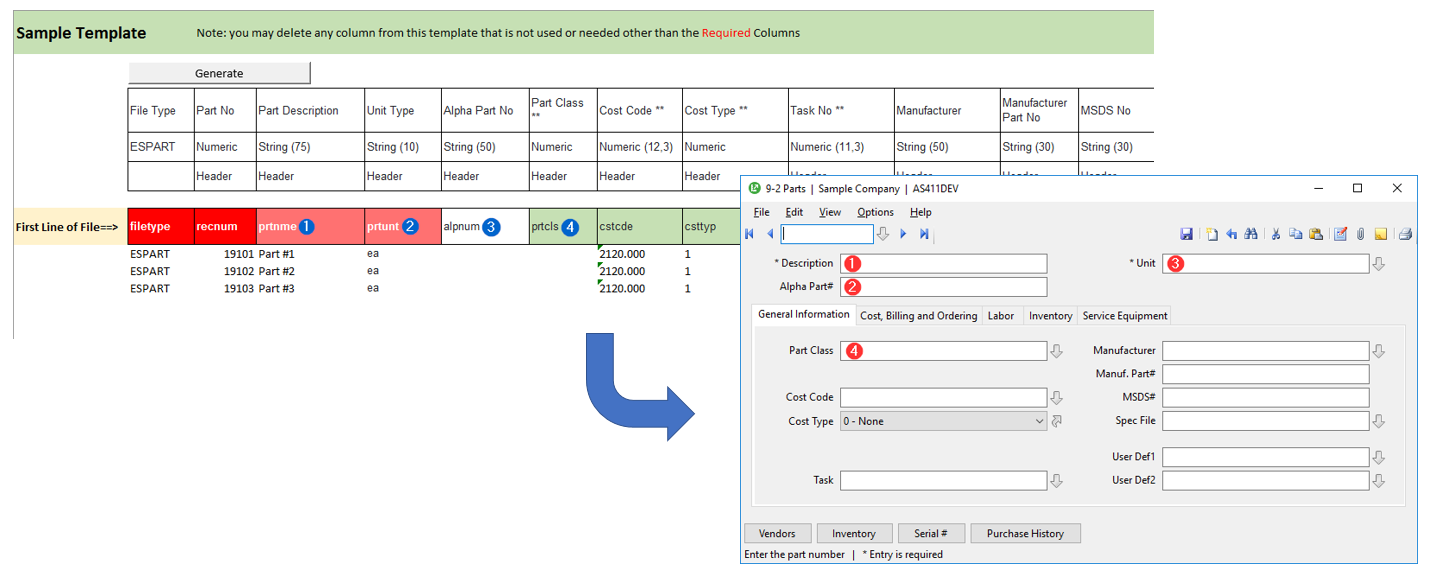
Task: Select the Service Equipment tab
Action: (1124, 316)
